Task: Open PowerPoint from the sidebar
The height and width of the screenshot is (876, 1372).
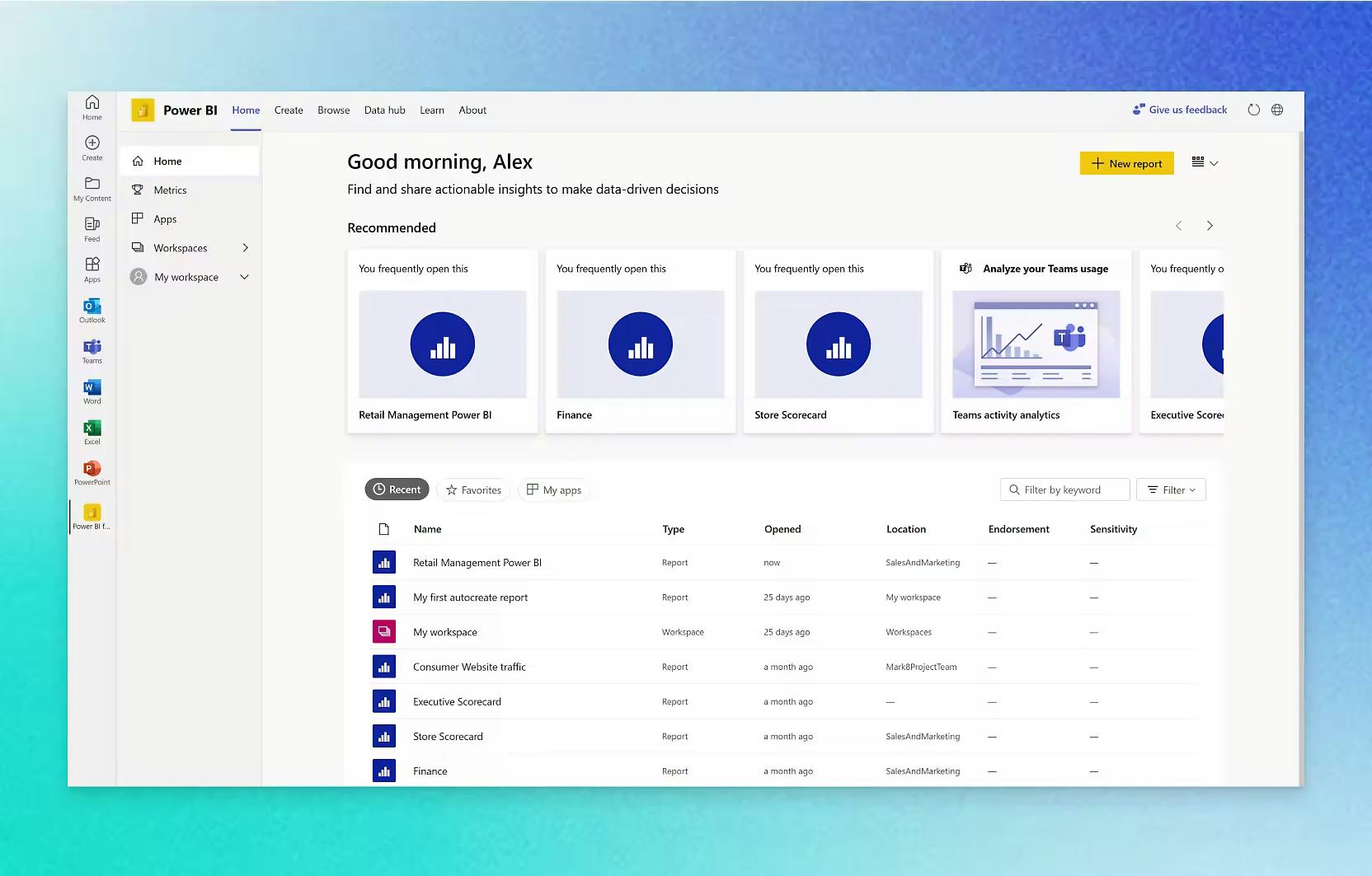Action: tap(92, 472)
